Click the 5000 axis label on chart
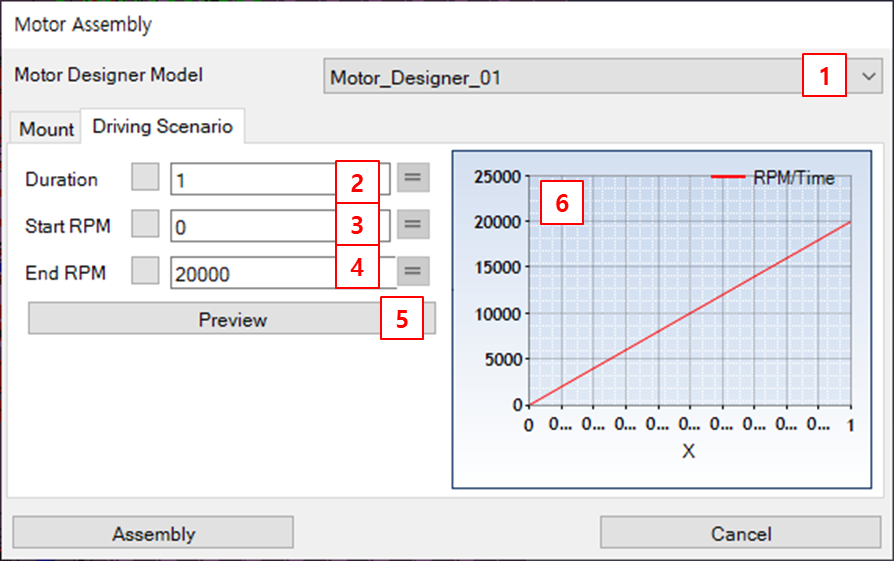Viewport: 894px width, 561px height. [x=503, y=359]
